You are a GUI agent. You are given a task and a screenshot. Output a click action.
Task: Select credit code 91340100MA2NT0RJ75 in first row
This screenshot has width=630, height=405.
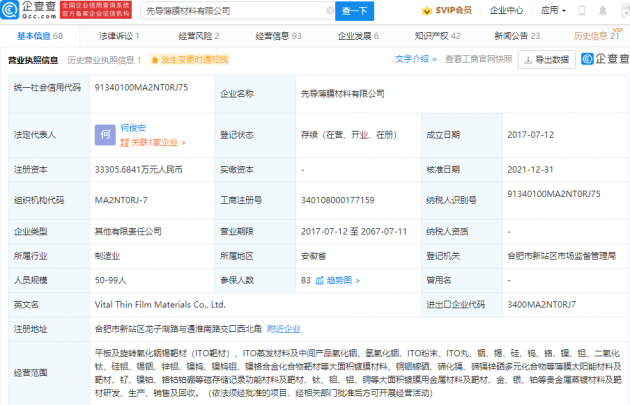[x=141, y=88]
